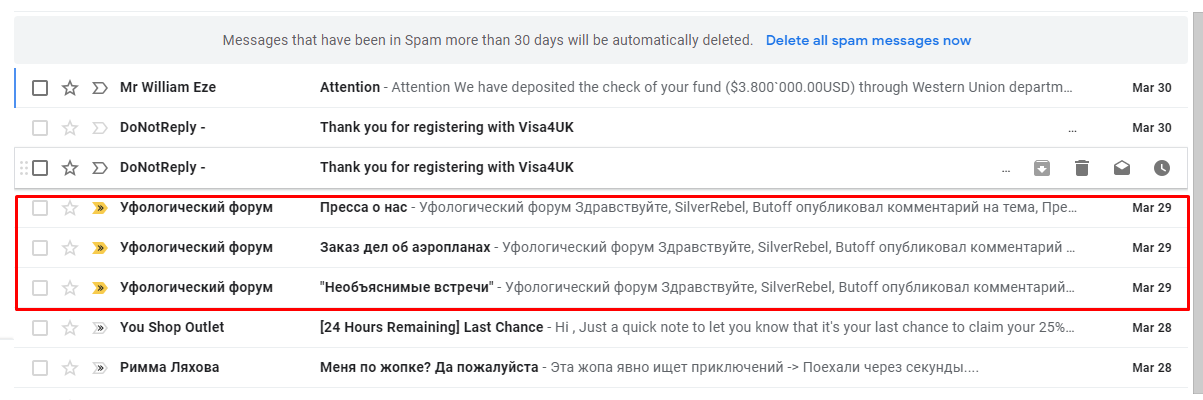
Task: Star the You Shop Outlet email
Action: 70,328
